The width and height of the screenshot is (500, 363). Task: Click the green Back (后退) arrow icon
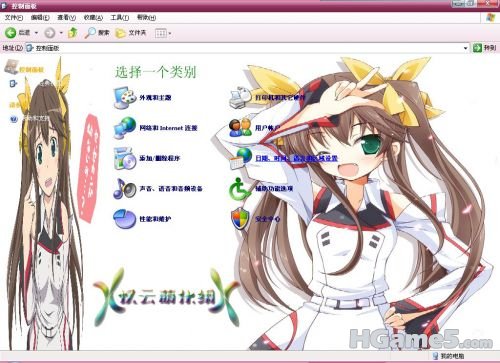click(10, 32)
